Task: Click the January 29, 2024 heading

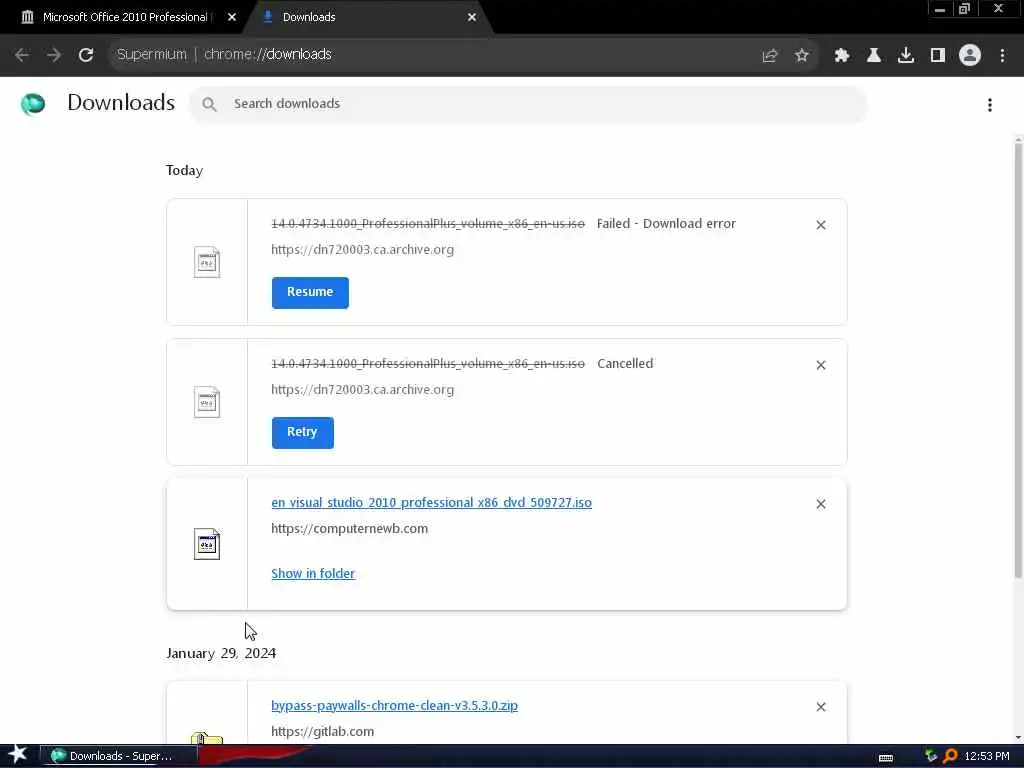Action: [221, 654]
